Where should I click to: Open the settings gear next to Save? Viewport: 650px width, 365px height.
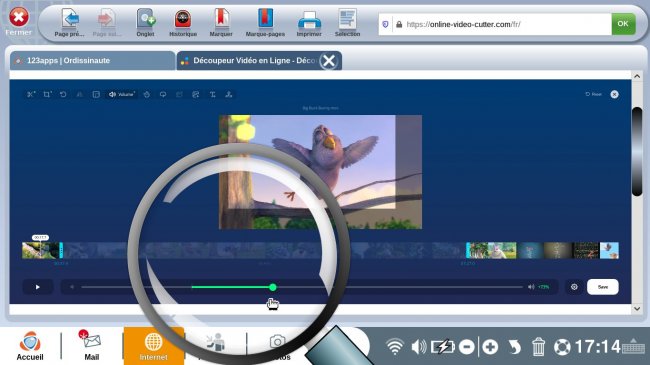click(574, 287)
